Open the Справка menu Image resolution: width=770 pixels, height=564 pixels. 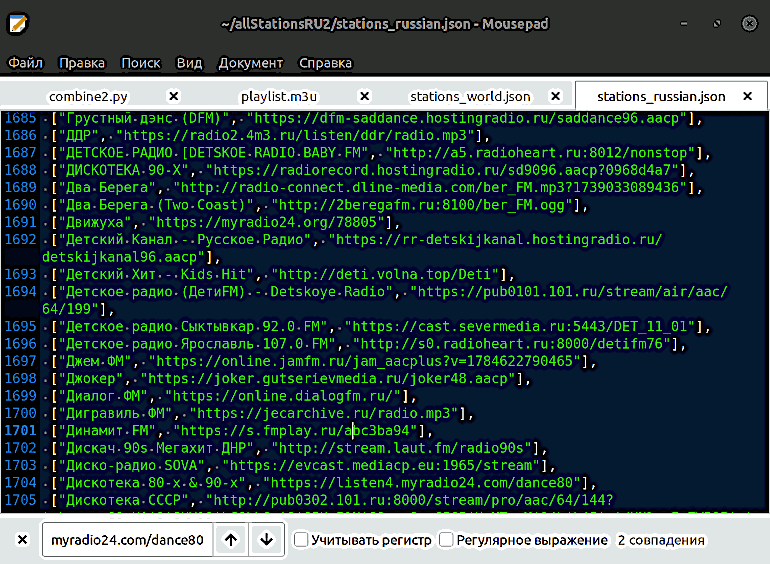[326, 63]
